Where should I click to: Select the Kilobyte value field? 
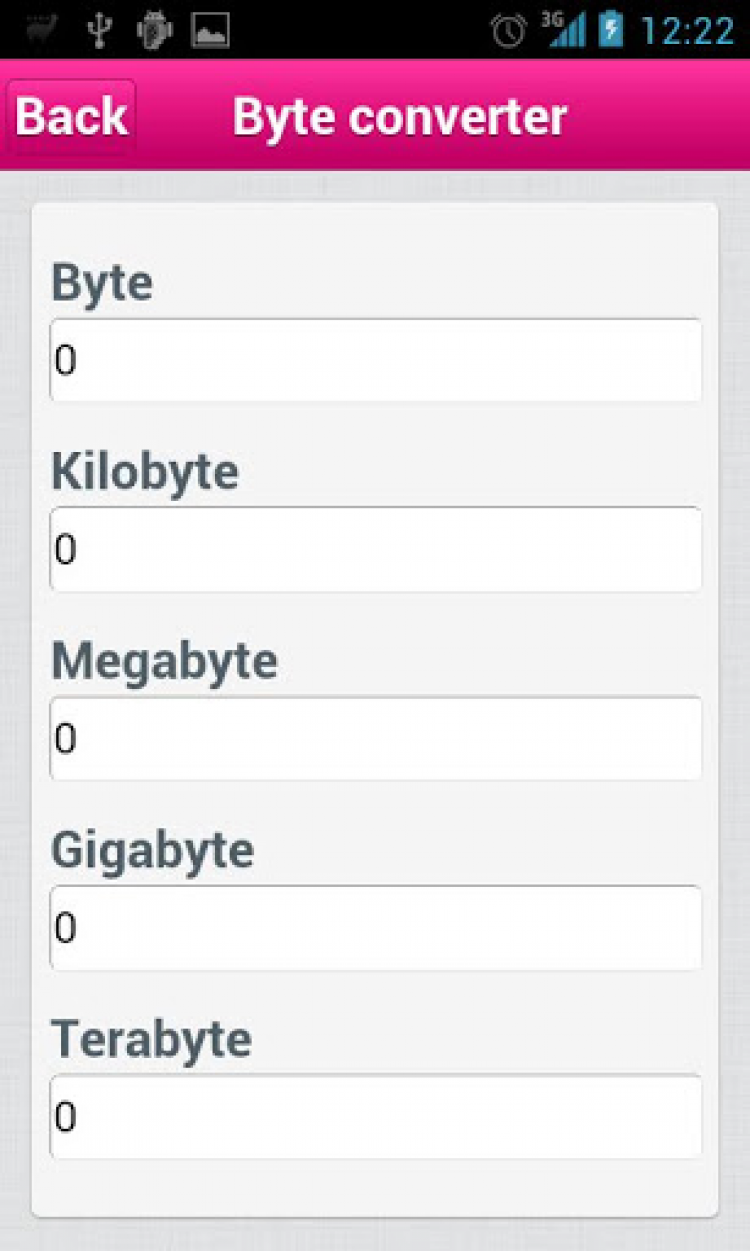376,549
